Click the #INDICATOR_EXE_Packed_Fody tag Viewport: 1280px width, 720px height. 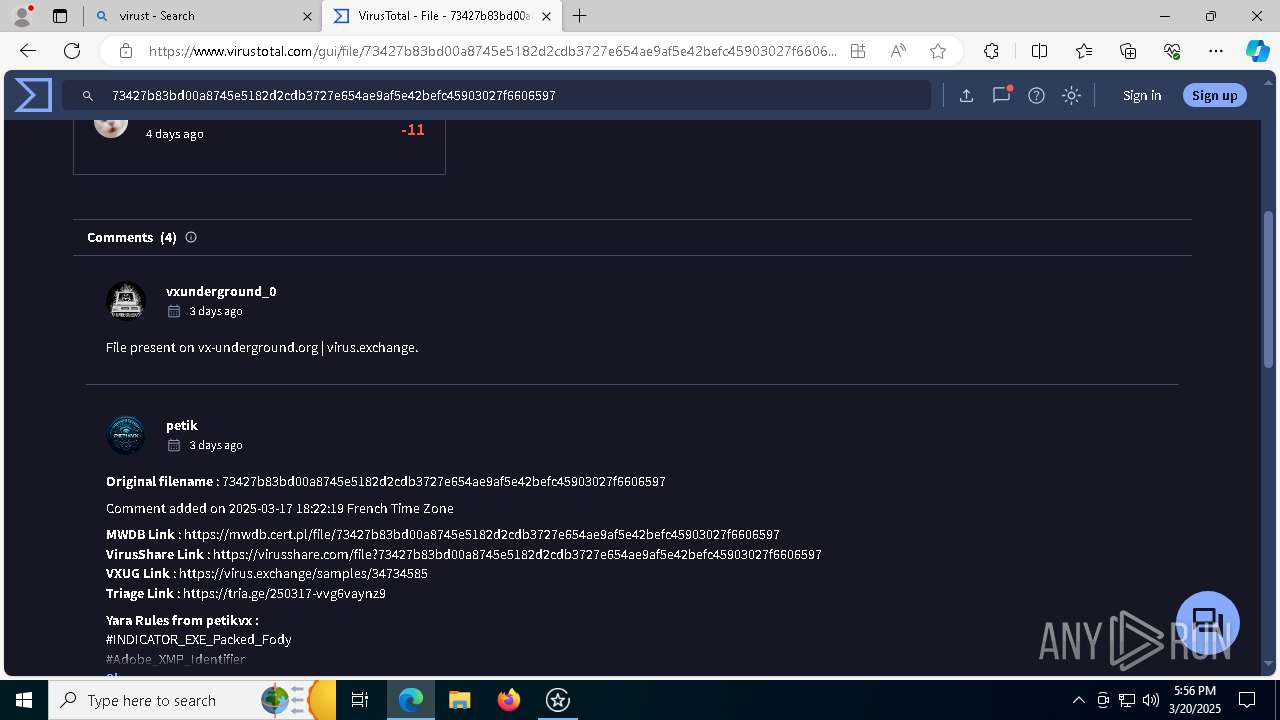[199, 639]
